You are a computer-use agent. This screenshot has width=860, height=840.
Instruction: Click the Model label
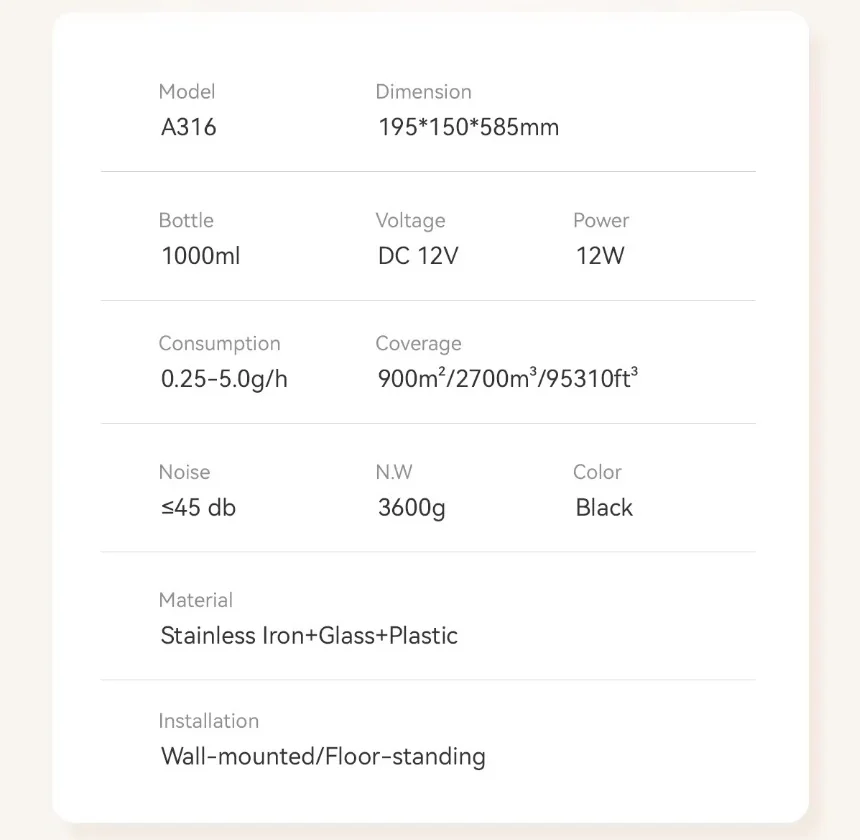coord(187,92)
